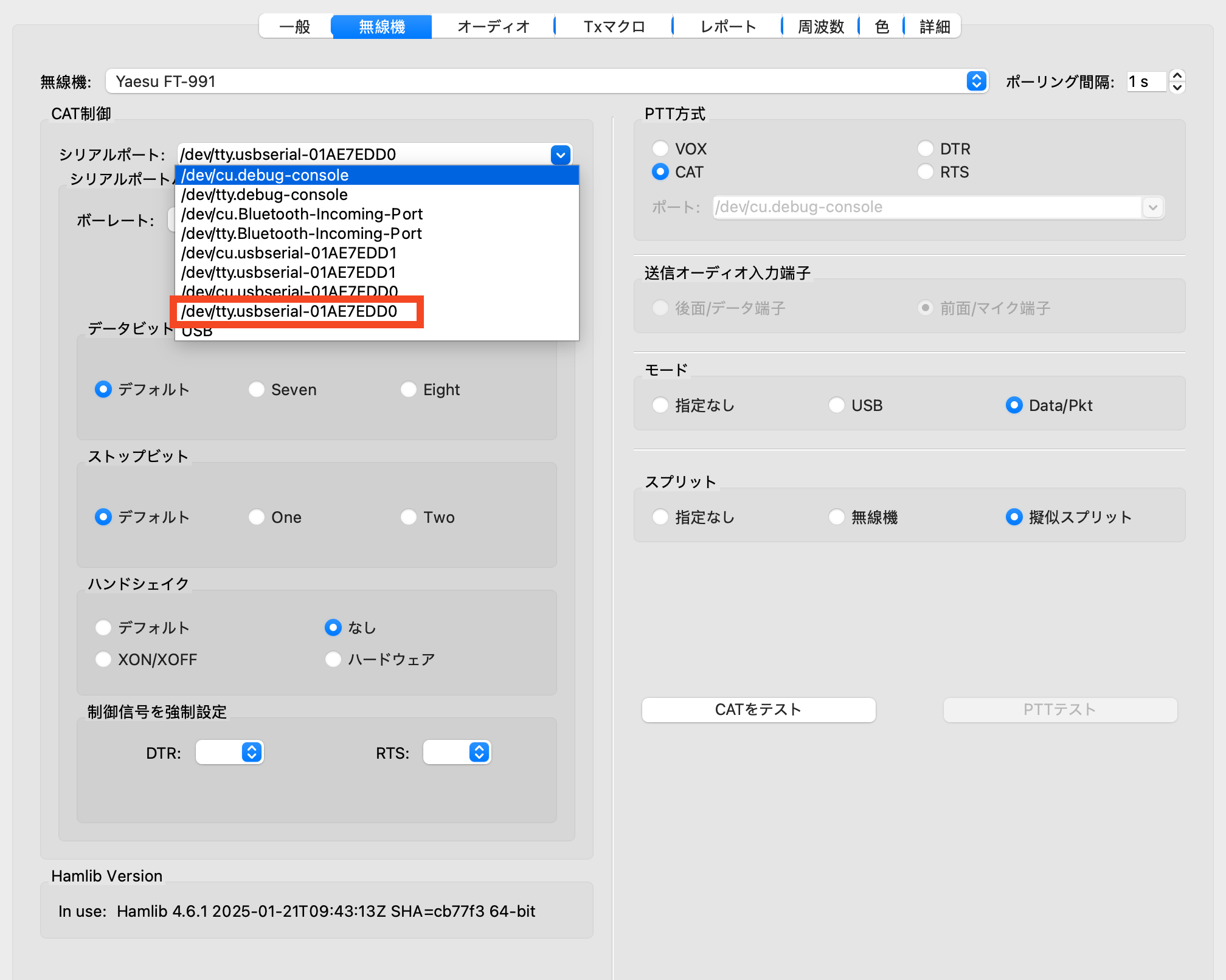The image size is (1226, 980).
Task: Select /dev/tty.Bluetooth-Incoming-Port entry
Action: click(302, 233)
